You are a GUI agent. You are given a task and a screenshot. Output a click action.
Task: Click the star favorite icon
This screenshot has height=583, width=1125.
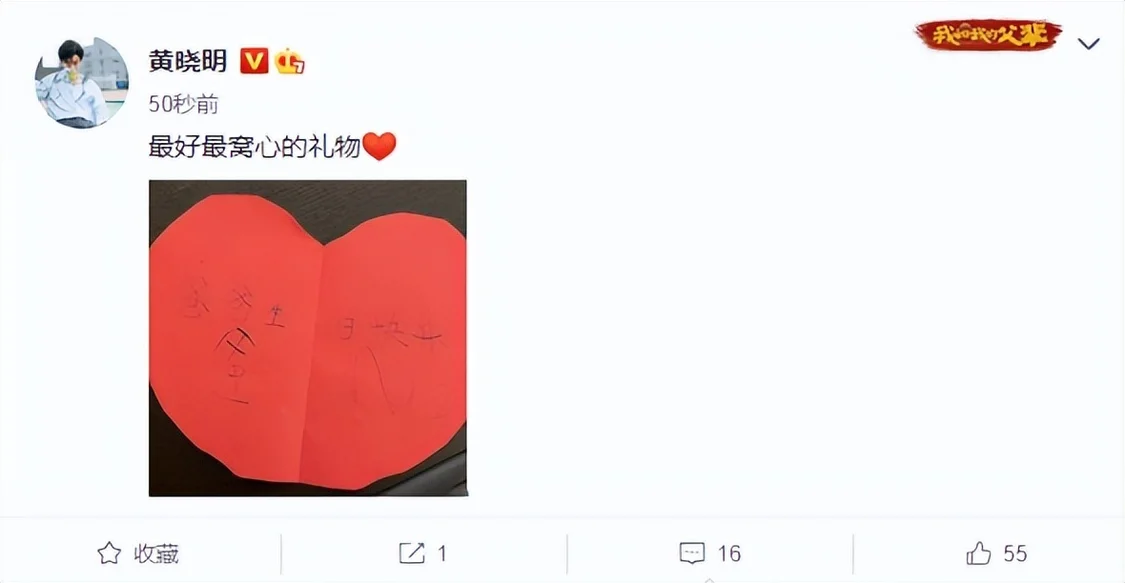click(109, 553)
